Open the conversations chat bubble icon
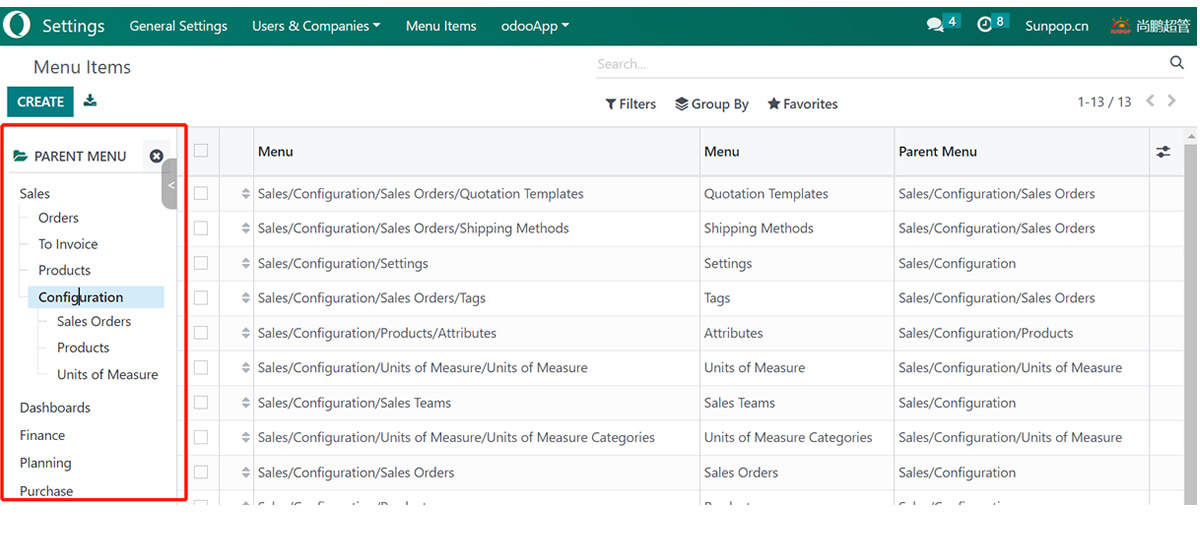Screen dimensions: 1200x542 pyautogui.click(x=935, y=25)
